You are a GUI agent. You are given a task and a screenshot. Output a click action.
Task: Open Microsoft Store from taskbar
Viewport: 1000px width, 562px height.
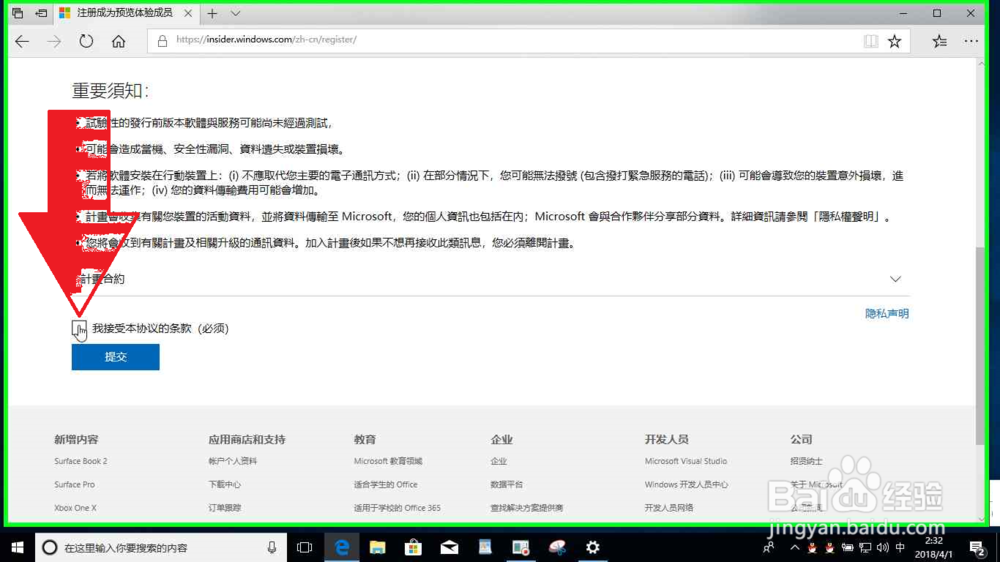[x=413, y=547]
